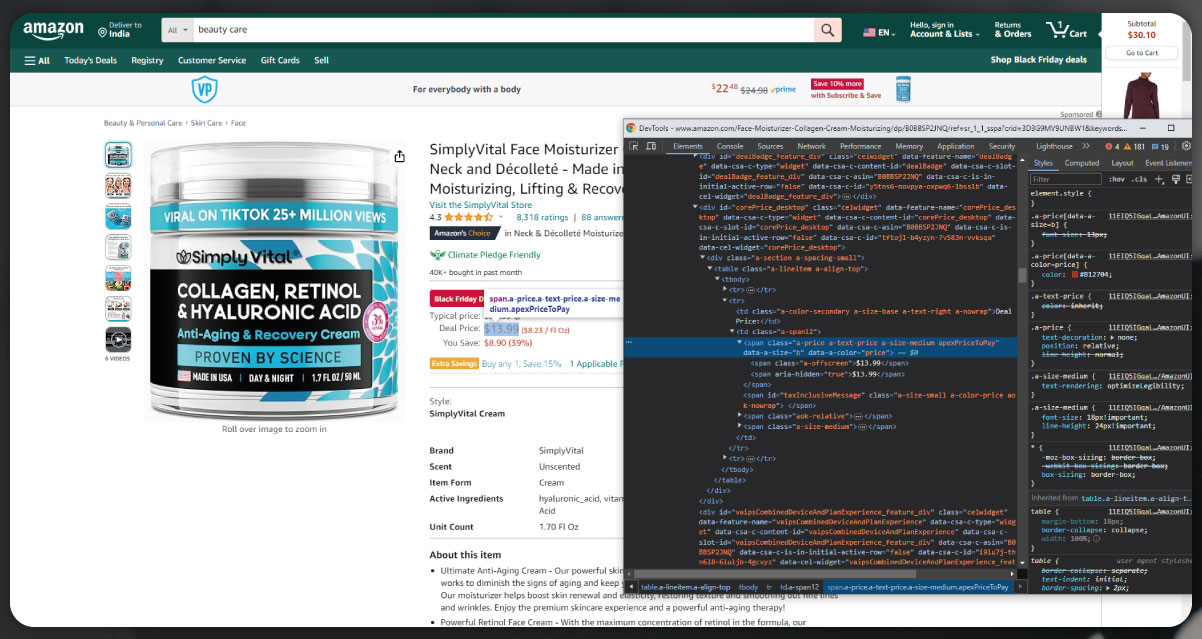Open the Performance tab

point(860,146)
